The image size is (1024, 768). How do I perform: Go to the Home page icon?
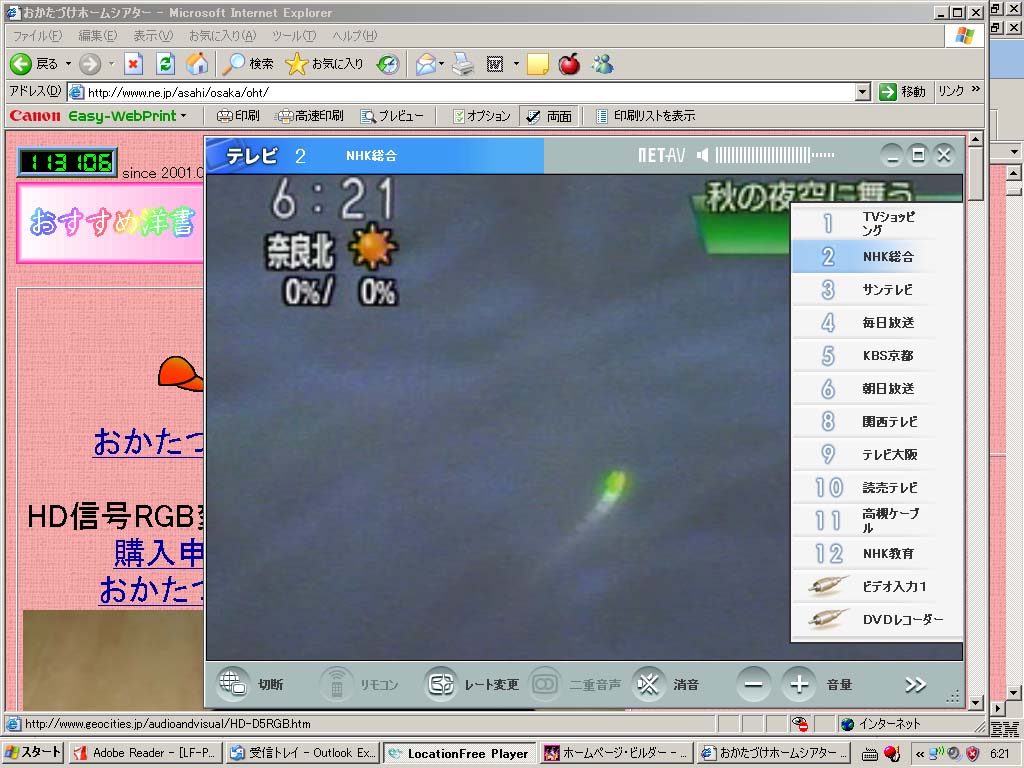tap(197, 64)
